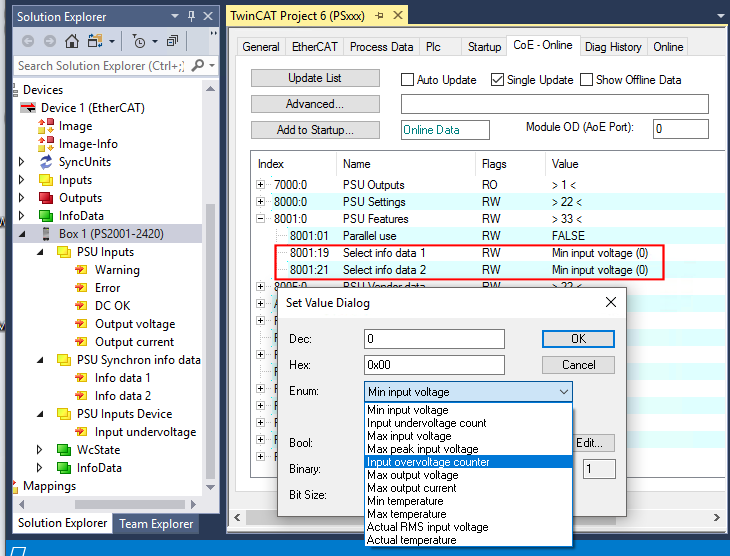Choose Max output voltage in the enum list
Image resolution: width=730 pixels, height=556 pixels.
[468, 475]
